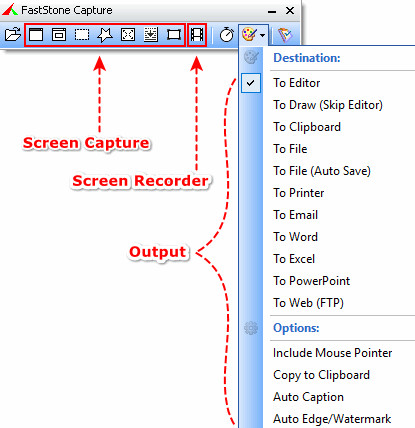Select To Web (FTP) output
This screenshot has height=428, width=415.
(308, 303)
